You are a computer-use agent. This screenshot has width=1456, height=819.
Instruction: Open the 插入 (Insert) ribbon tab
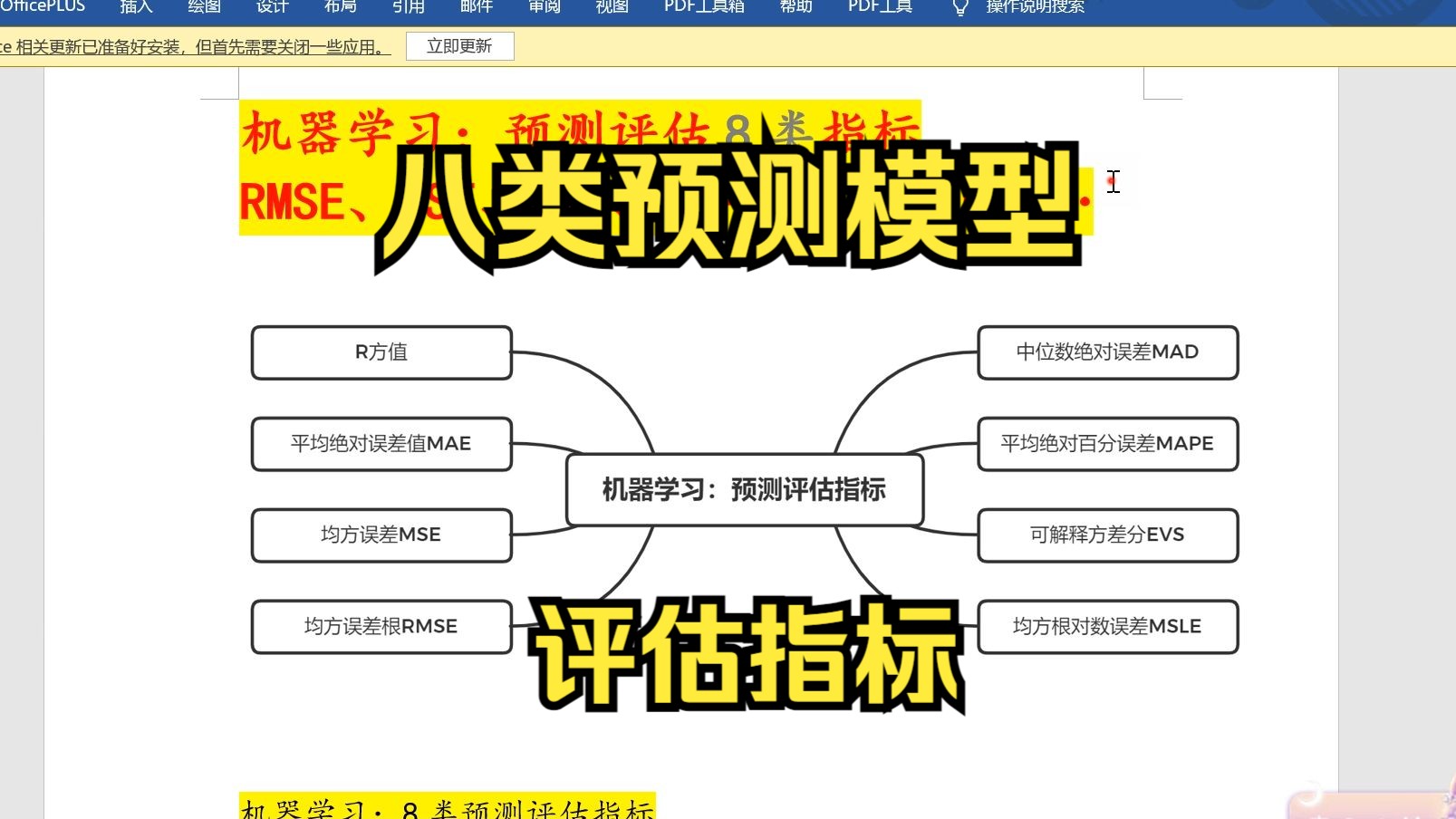coord(136,6)
